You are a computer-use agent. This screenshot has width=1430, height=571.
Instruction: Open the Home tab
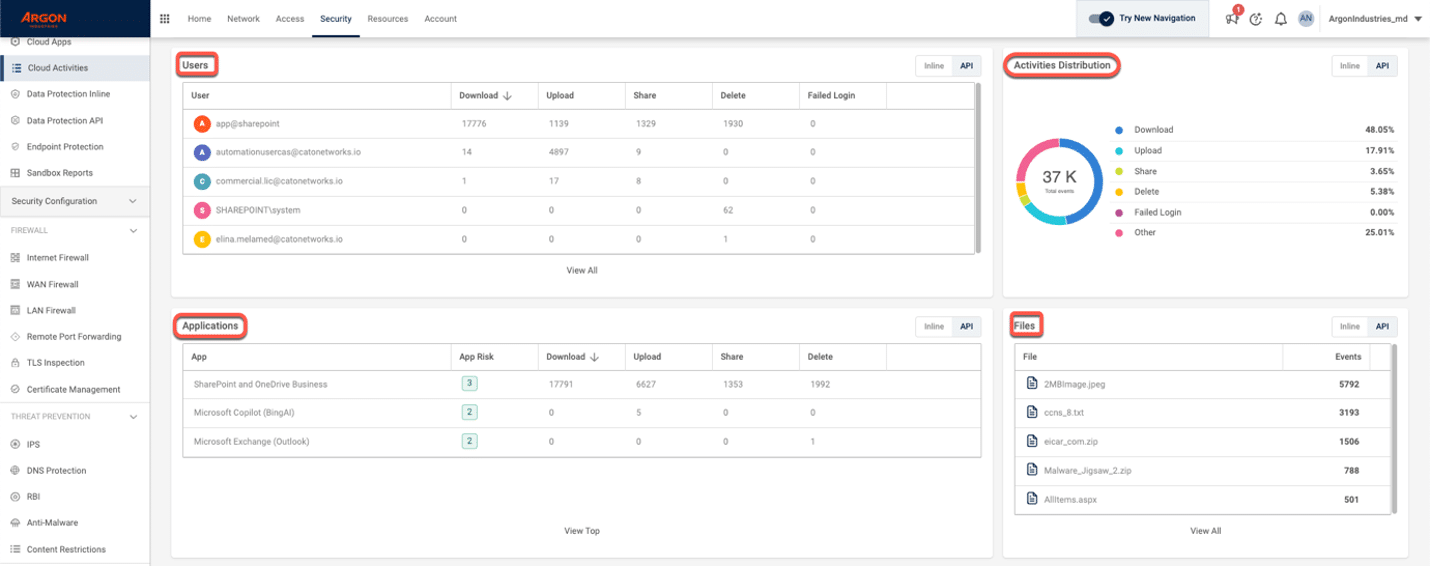[199, 19]
